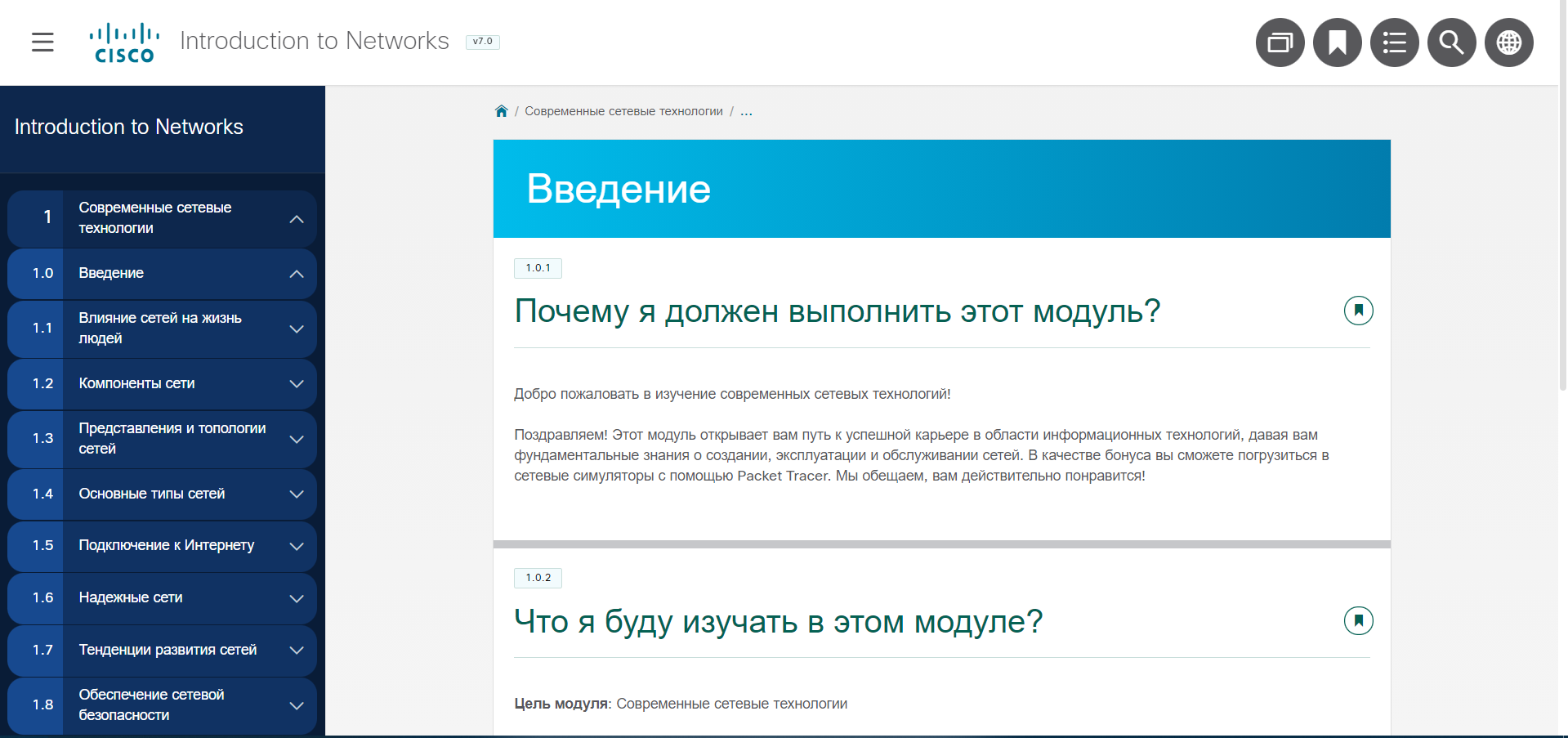Expand 1.2 Компоненты сети chevron
Image resolution: width=1568 pixels, height=738 pixels.
click(x=297, y=384)
